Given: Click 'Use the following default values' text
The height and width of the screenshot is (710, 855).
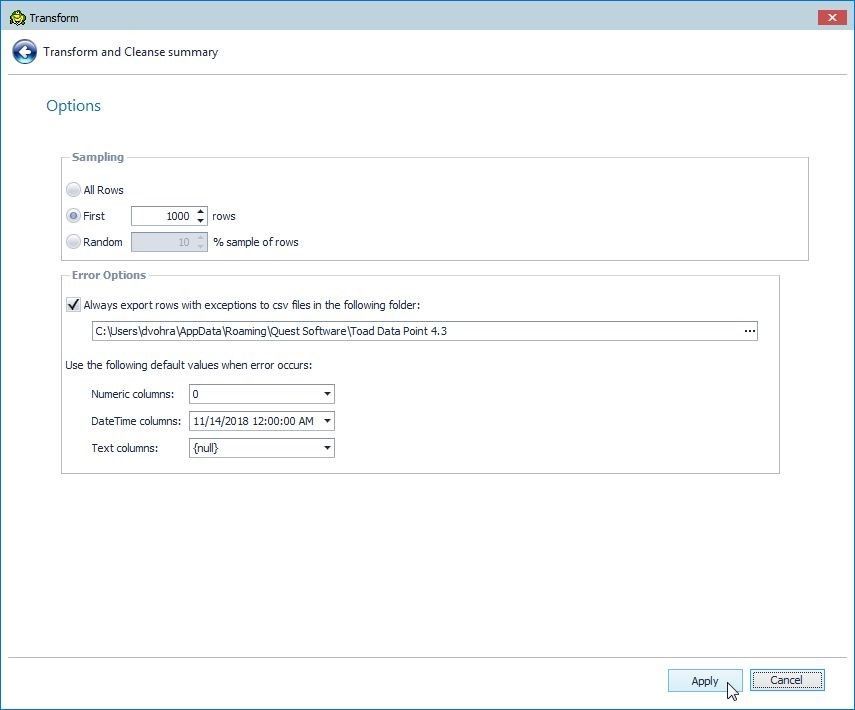Looking at the screenshot, I should tap(189, 365).
